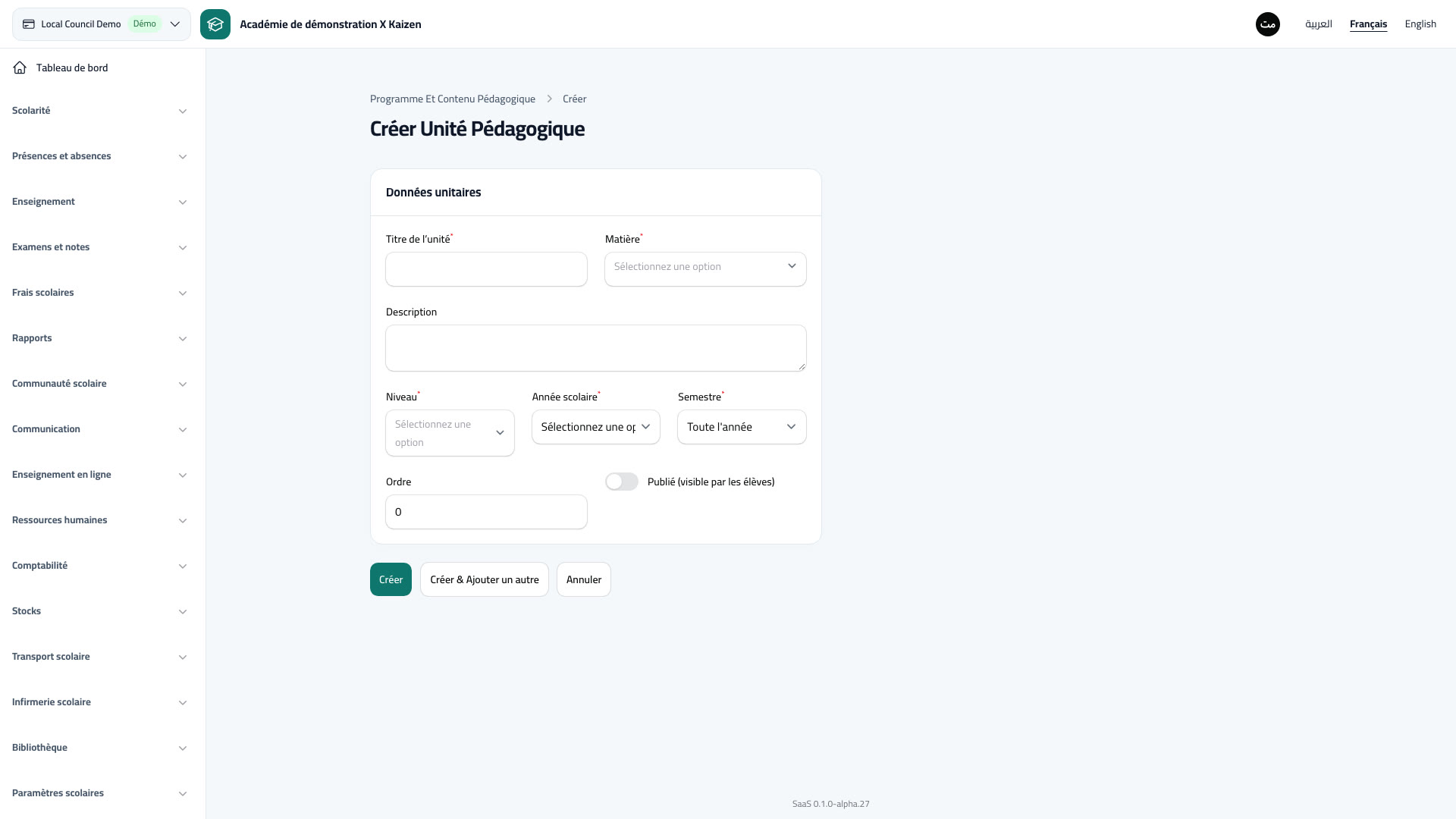Click the academy graduation cap logo
1456x819 pixels.
215,24
